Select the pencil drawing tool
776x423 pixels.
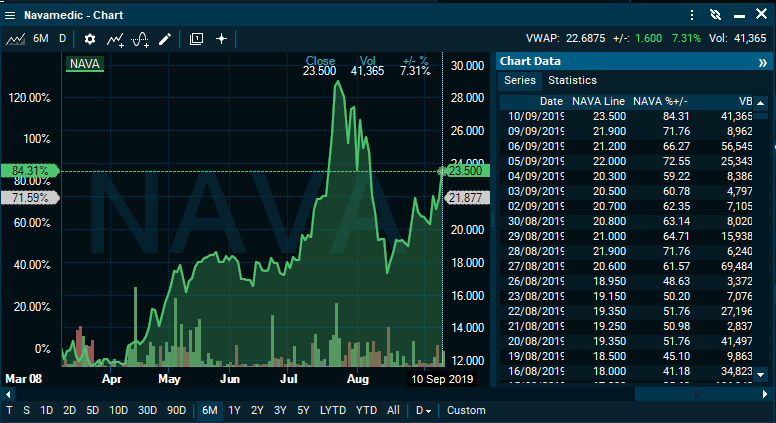click(x=165, y=39)
